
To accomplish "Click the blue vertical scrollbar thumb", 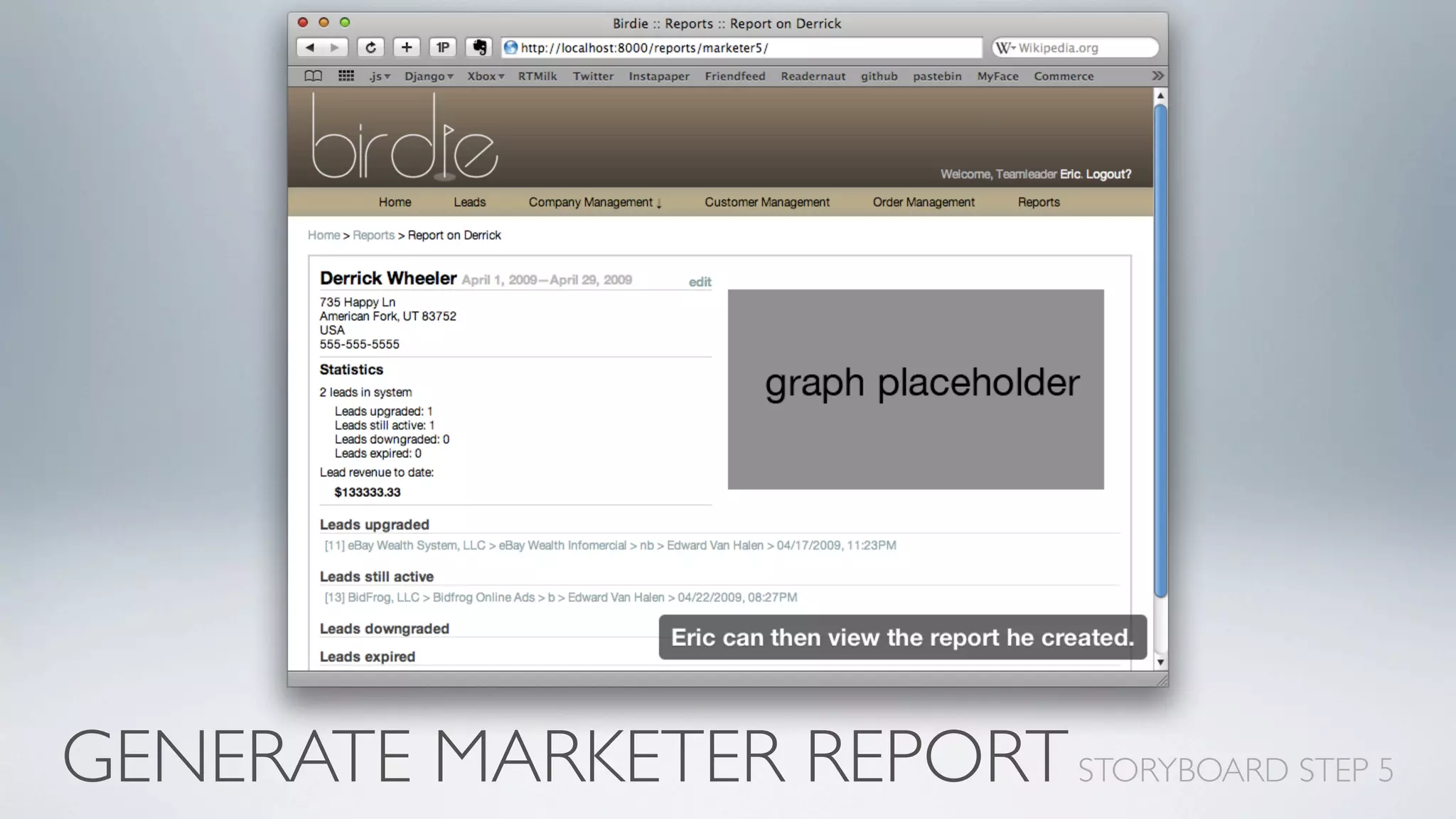I will click(x=1160, y=351).
